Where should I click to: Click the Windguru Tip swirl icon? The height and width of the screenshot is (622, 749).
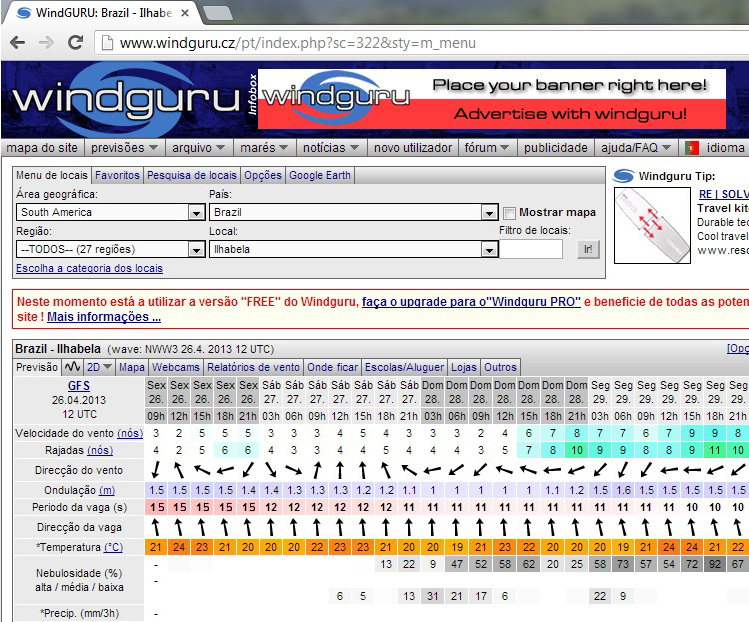click(x=623, y=176)
